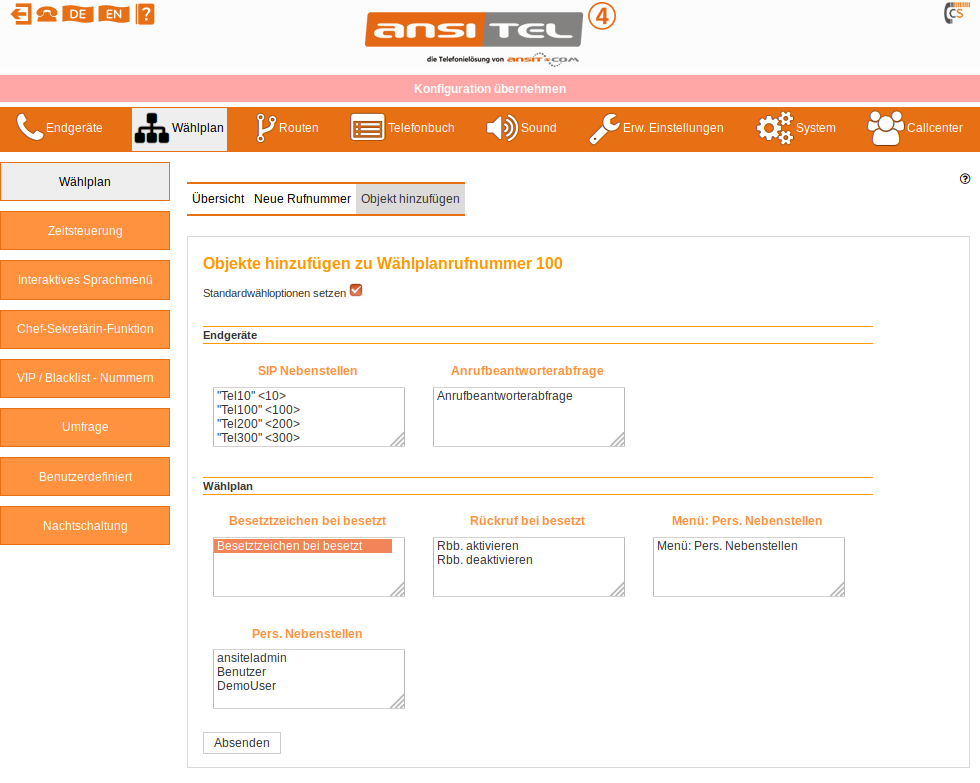This screenshot has height=783, width=980.
Task: Click the telephone icon in top bar
Action: [x=47, y=14]
